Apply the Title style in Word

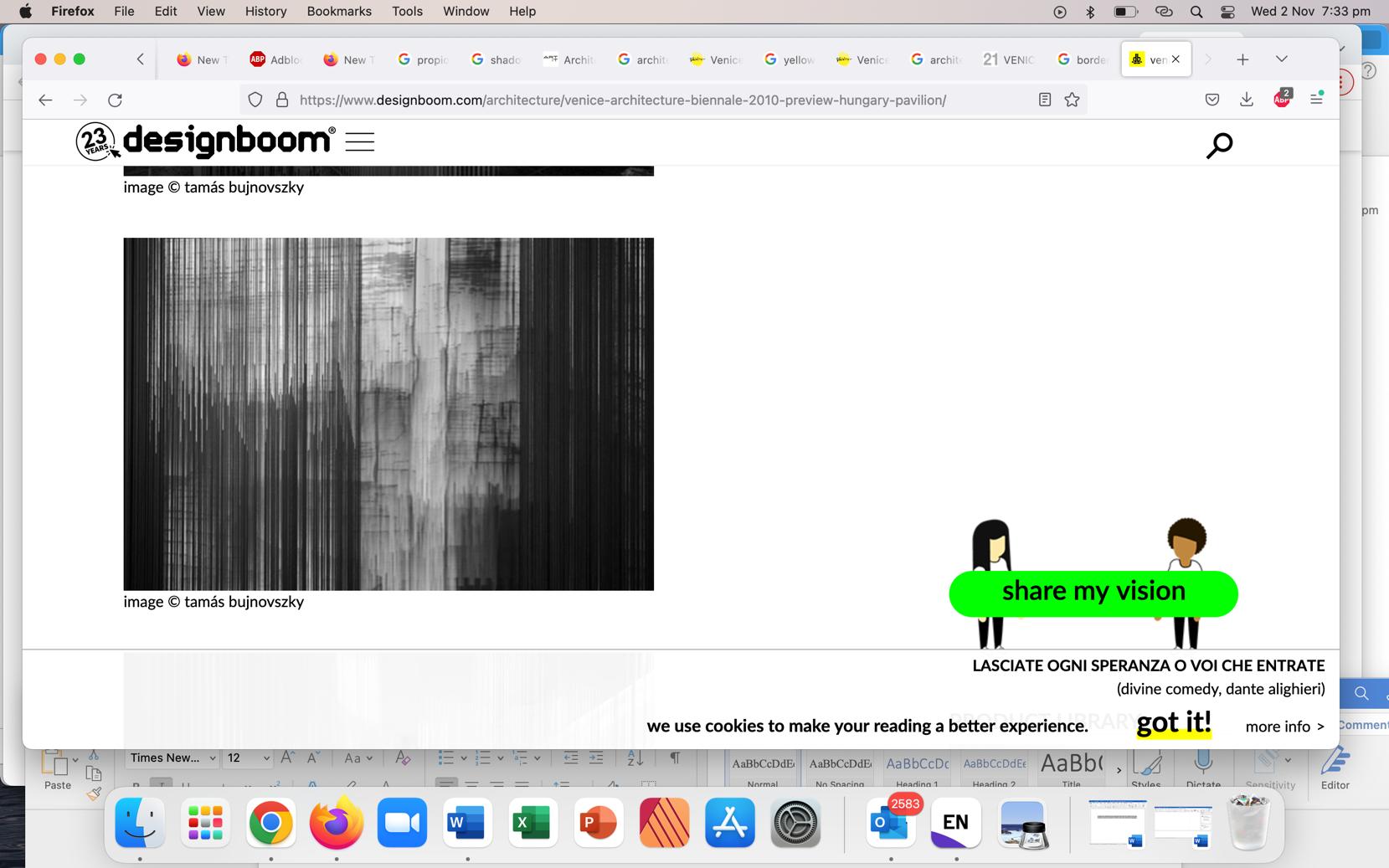coord(1071,769)
